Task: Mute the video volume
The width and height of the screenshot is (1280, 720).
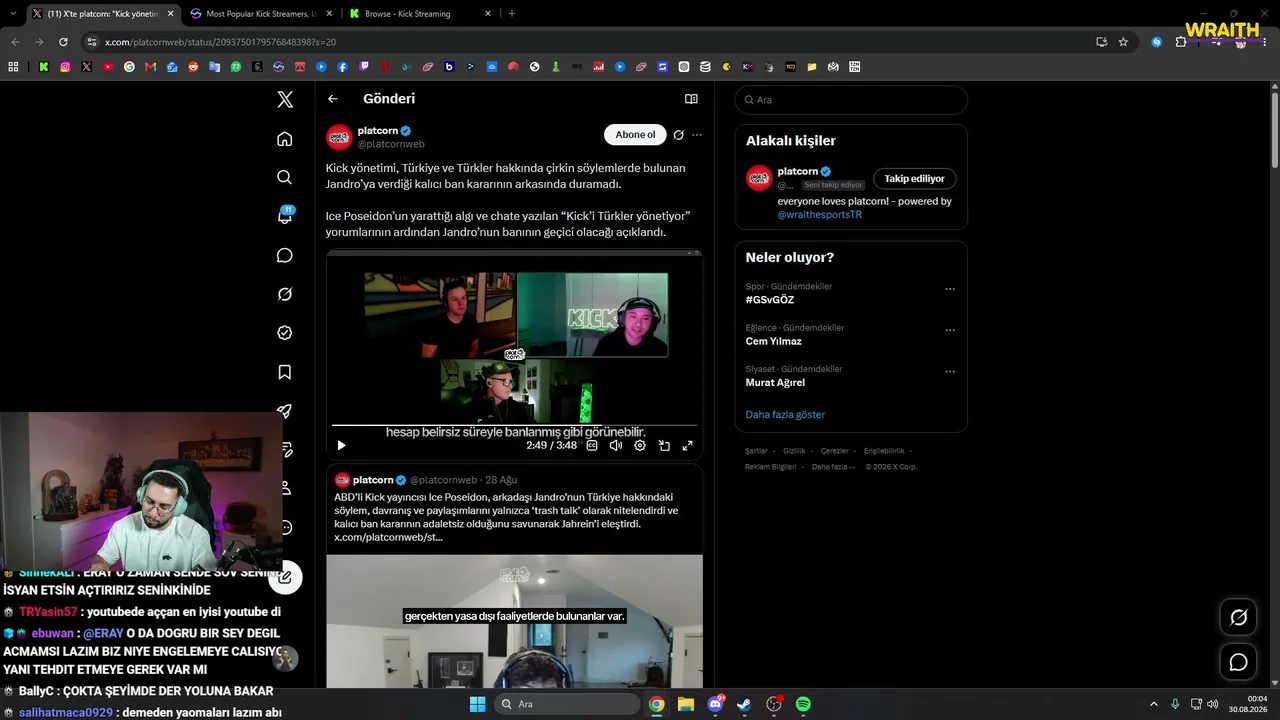Action: coord(616,446)
